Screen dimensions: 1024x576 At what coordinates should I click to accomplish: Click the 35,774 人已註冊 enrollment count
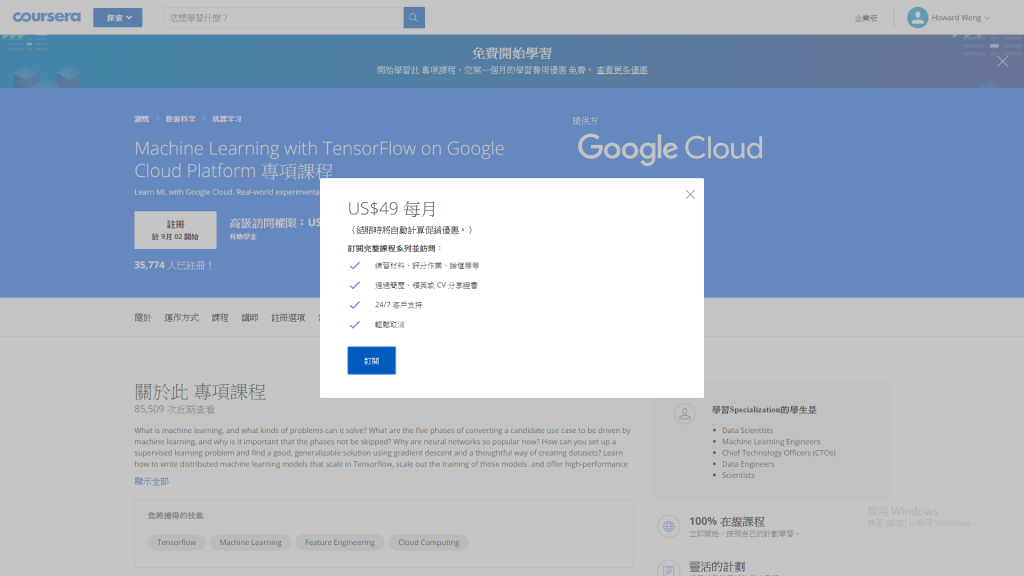click(x=174, y=265)
